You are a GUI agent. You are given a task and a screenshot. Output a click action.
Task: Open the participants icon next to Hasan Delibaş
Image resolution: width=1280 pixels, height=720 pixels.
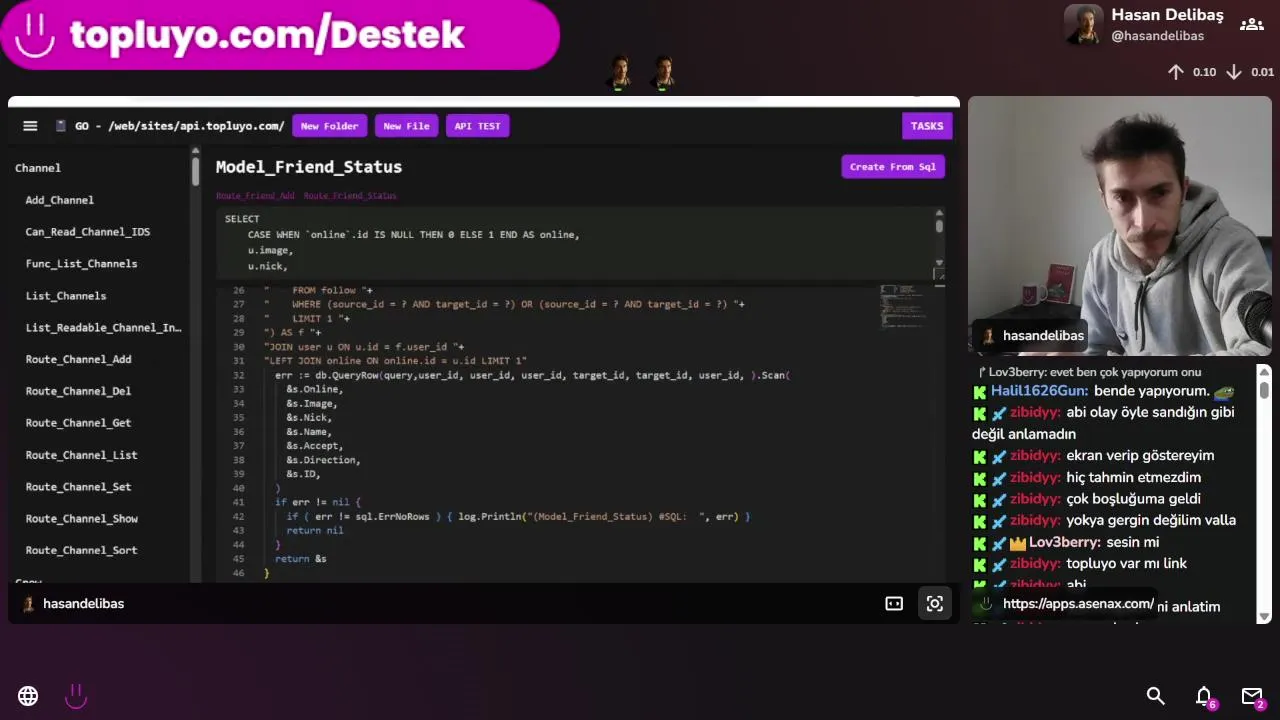(x=1252, y=25)
